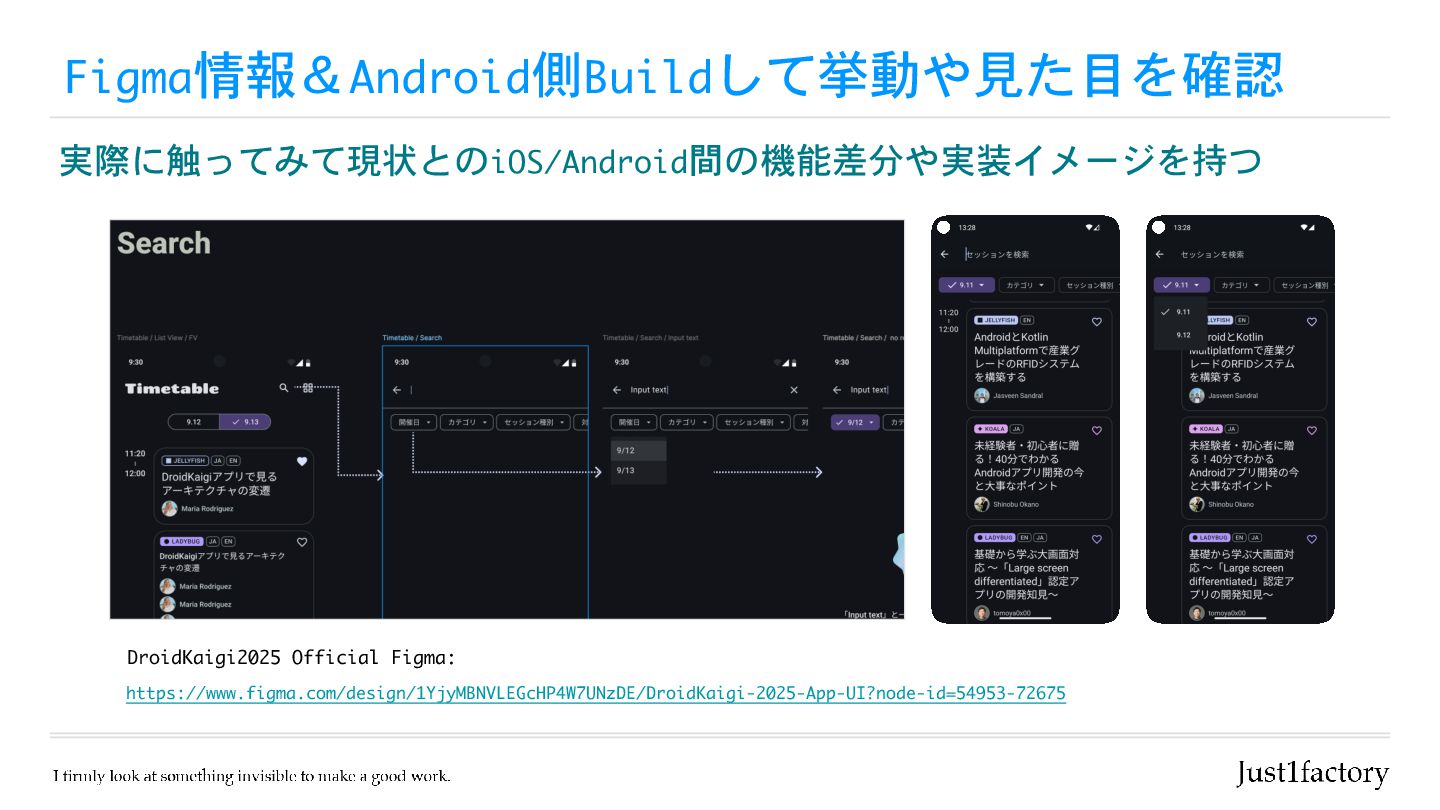Open セッション種別 dropdown in Timetable / Search frame

click(x=534, y=423)
